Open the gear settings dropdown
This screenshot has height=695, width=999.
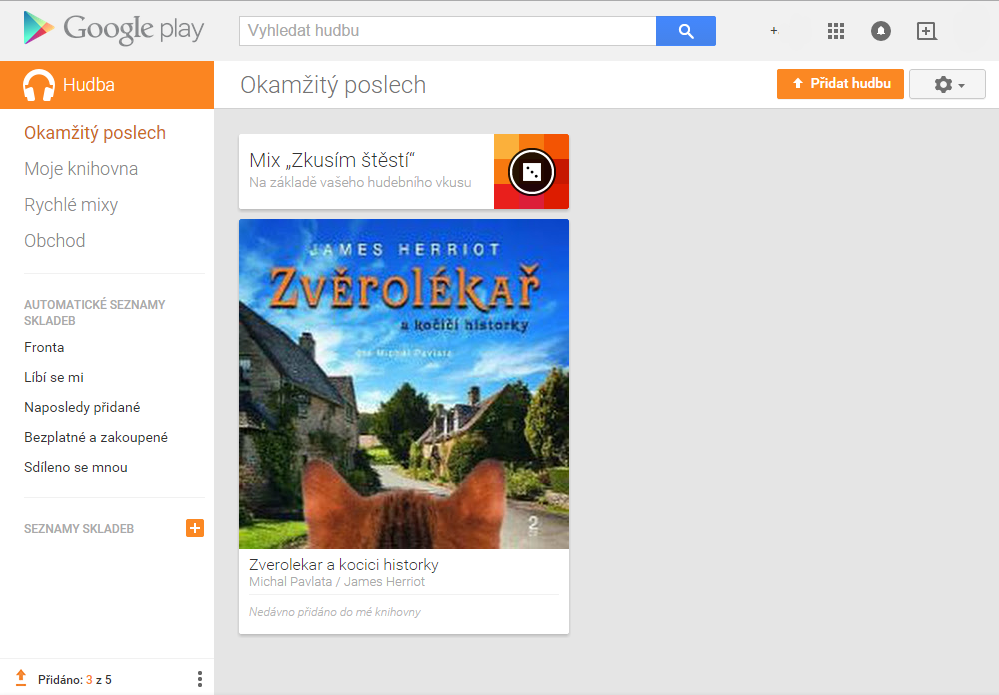click(x=946, y=84)
